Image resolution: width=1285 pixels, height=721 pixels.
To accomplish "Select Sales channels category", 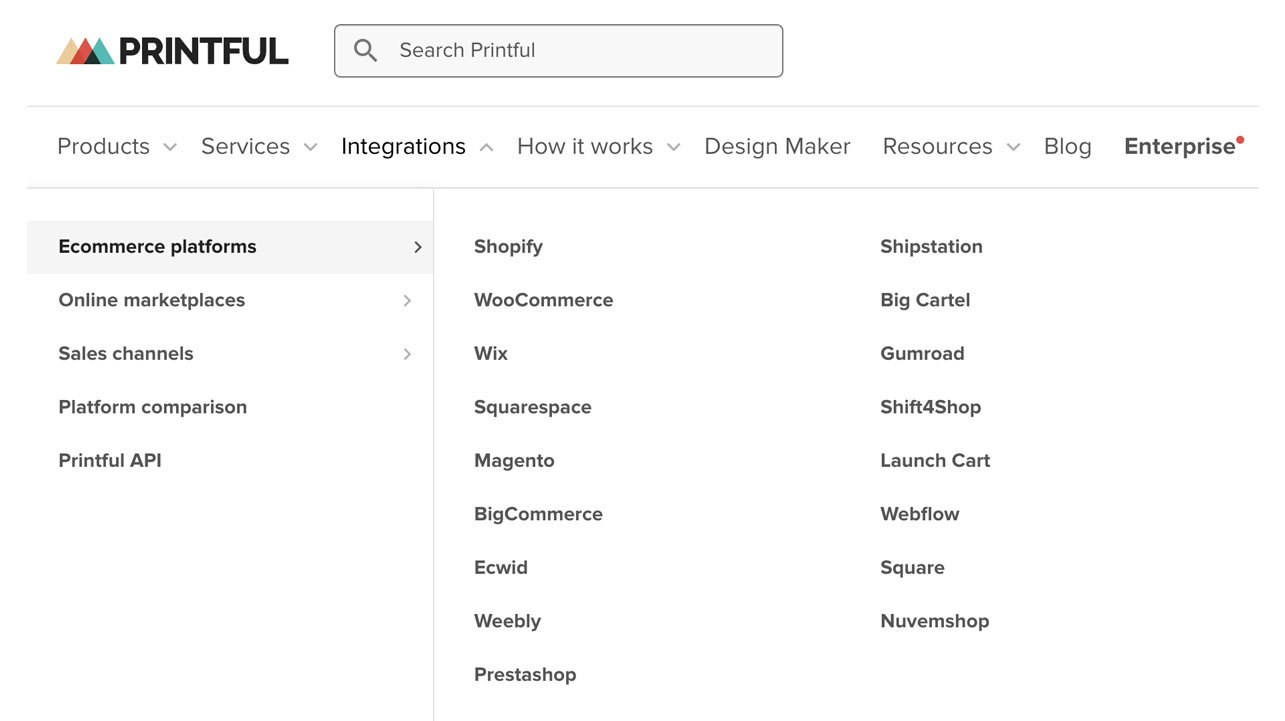I will 126,354.
